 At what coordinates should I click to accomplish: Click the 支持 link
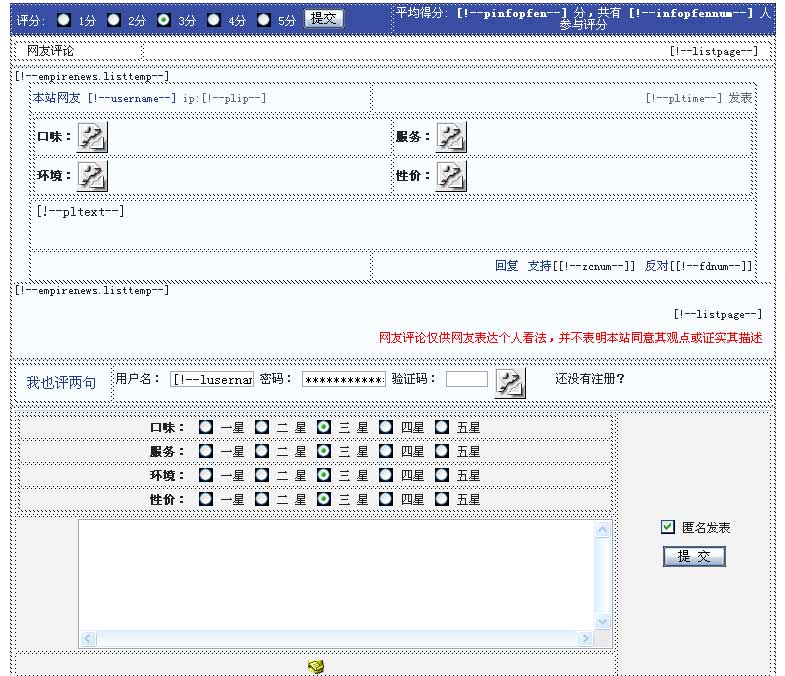coord(539,266)
